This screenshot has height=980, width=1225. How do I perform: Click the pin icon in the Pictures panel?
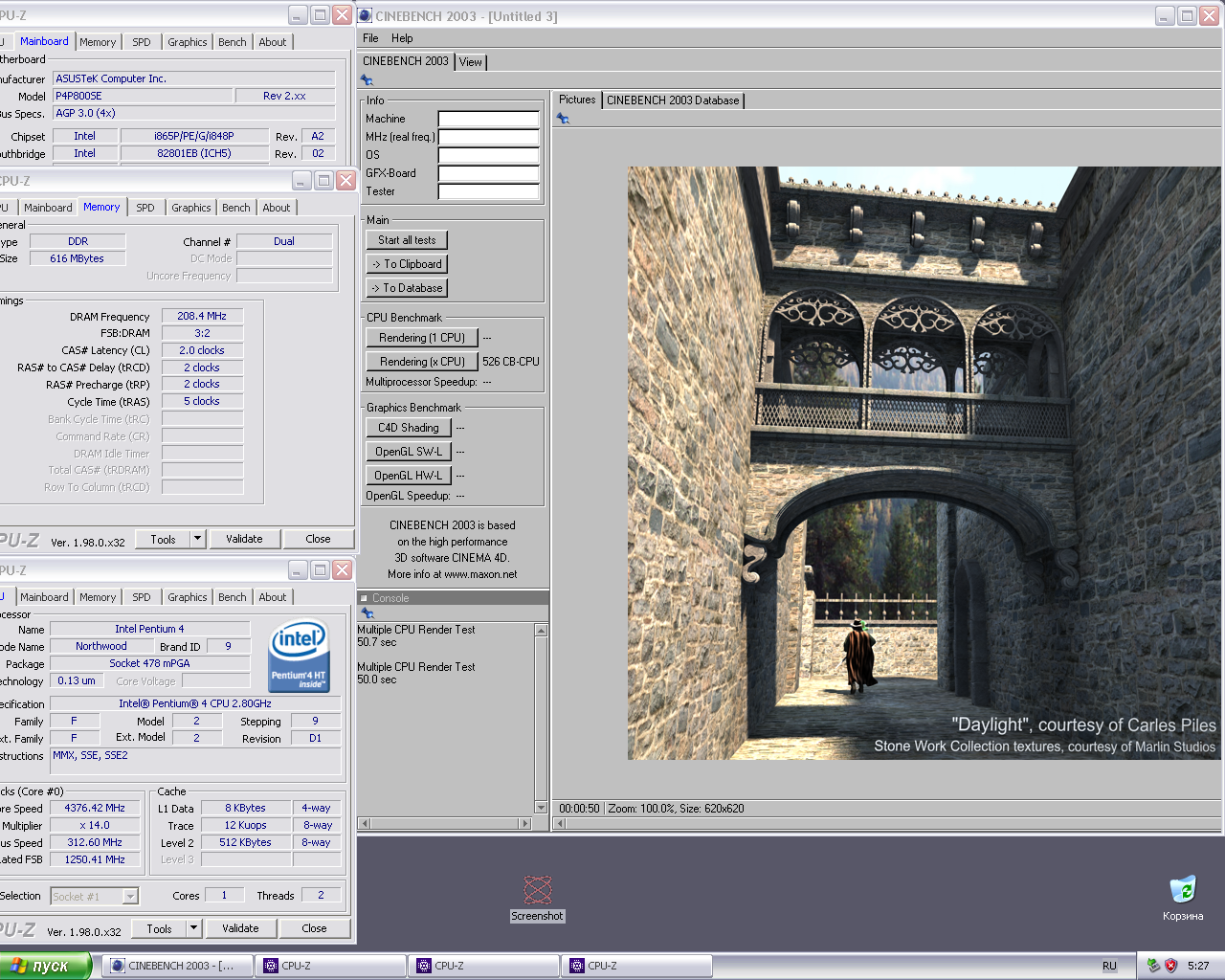coord(563,119)
